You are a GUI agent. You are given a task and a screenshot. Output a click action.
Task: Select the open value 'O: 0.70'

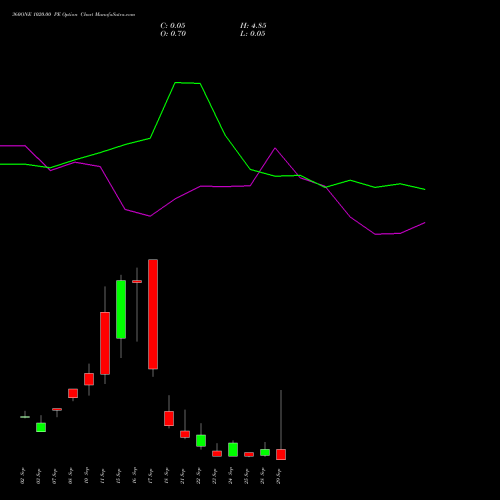coord(173,34)
